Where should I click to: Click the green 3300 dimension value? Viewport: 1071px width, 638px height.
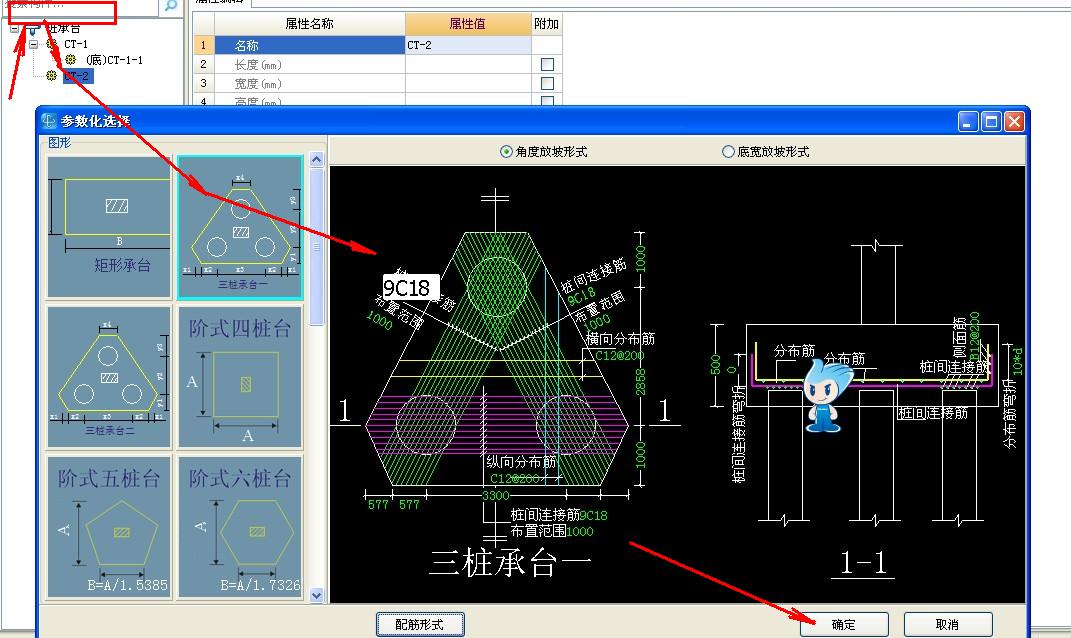(496, 495)
